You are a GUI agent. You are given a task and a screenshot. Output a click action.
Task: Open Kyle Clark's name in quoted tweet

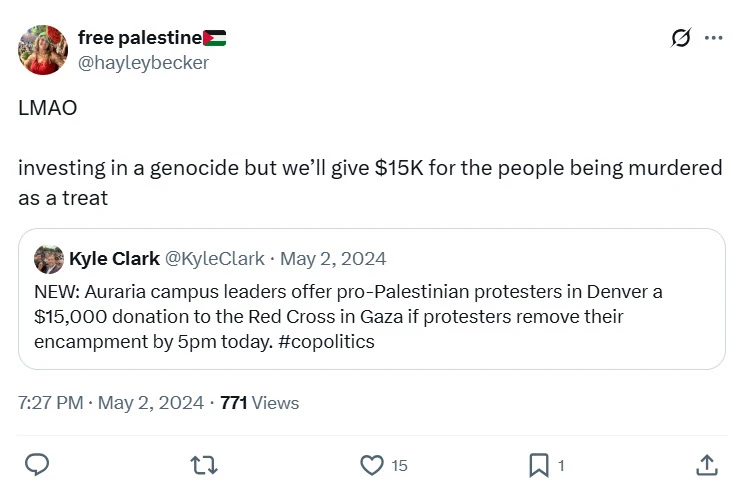coord(114,259)
